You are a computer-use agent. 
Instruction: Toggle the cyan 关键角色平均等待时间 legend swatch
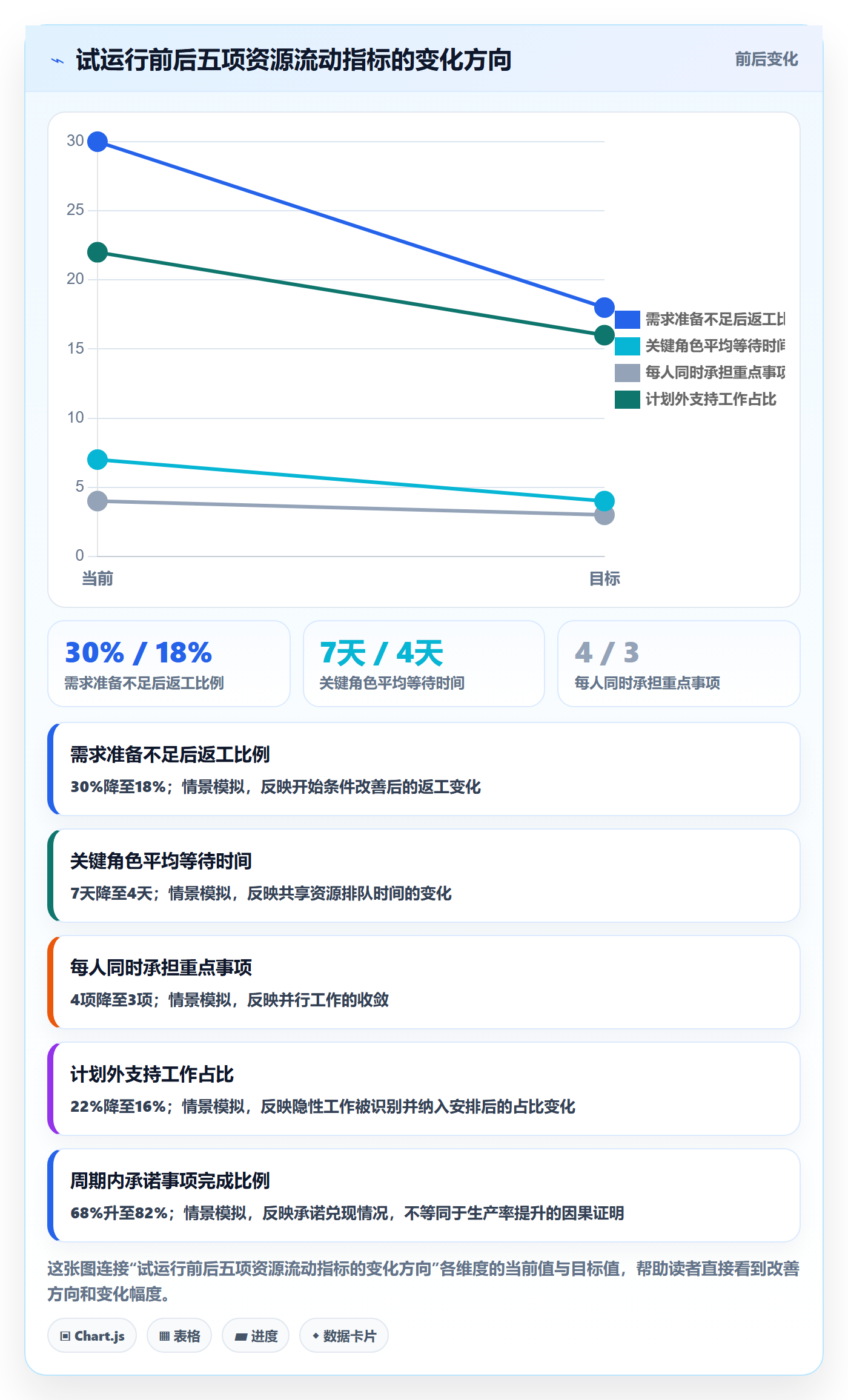628,346
